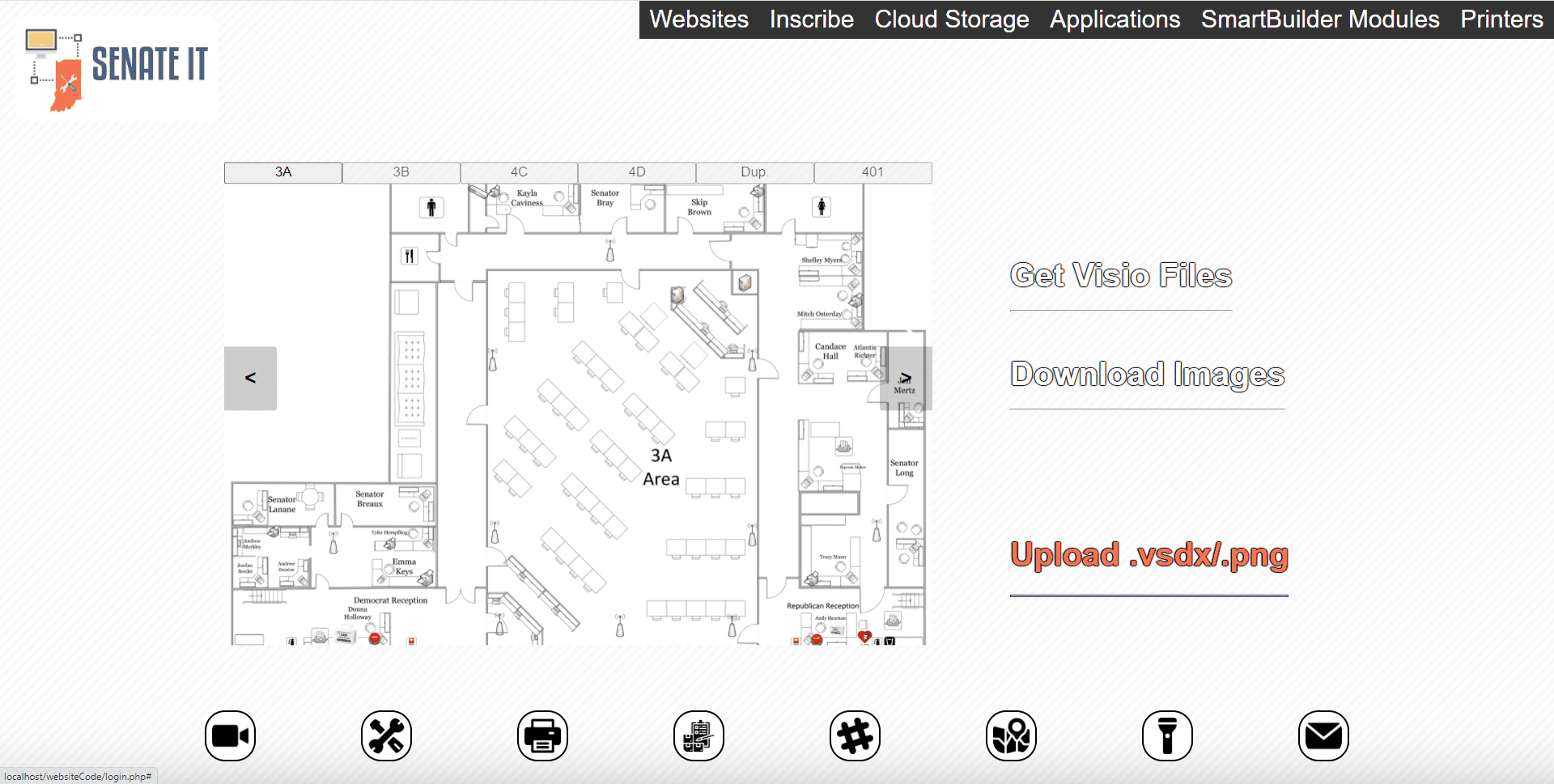Viewport: 1554px width, 784px height.
Task: Click the hashtag icon
Action: point(855,736)
